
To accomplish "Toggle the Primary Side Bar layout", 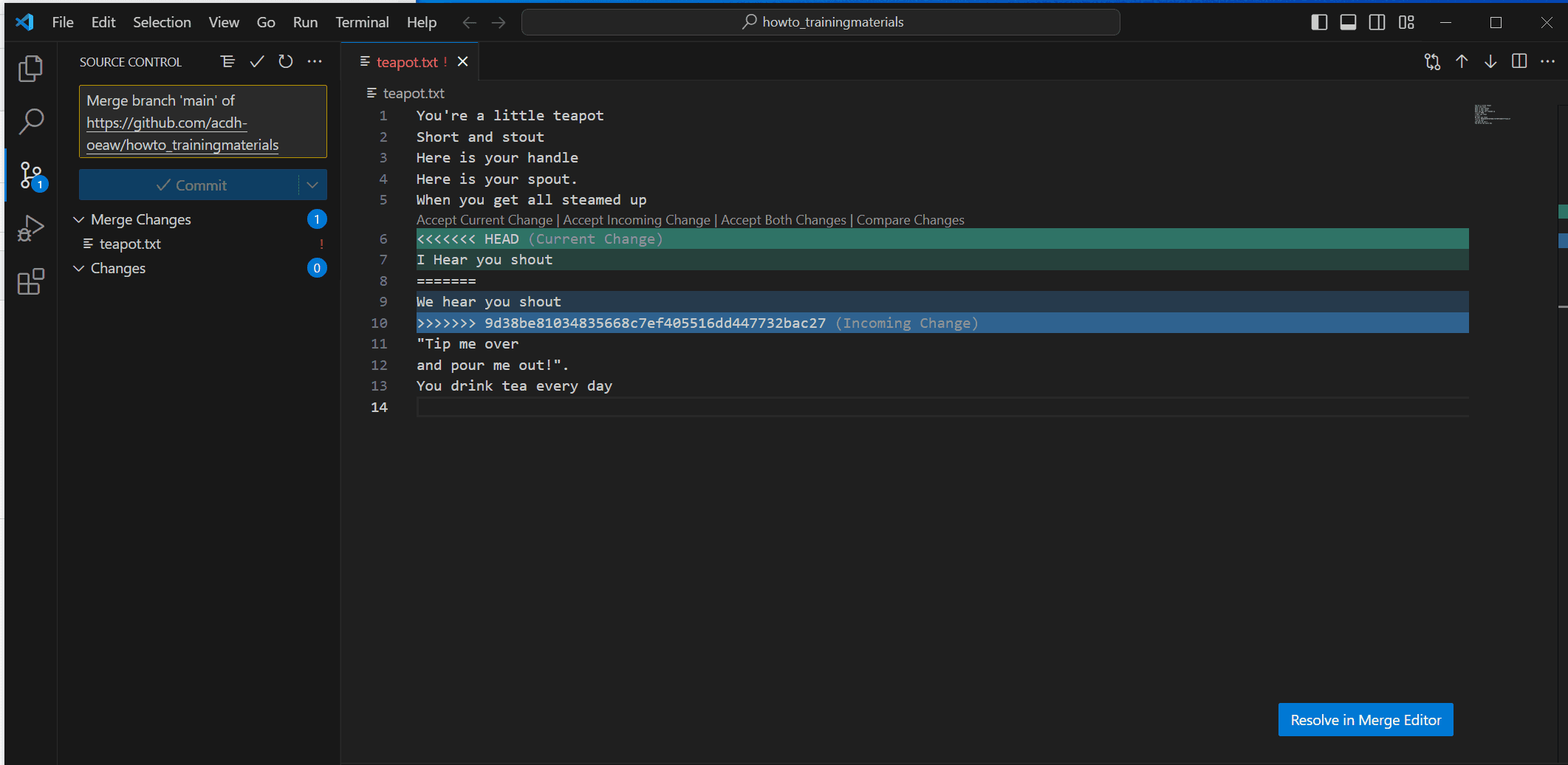I will pyautogui.click(x=1319, y=22).
